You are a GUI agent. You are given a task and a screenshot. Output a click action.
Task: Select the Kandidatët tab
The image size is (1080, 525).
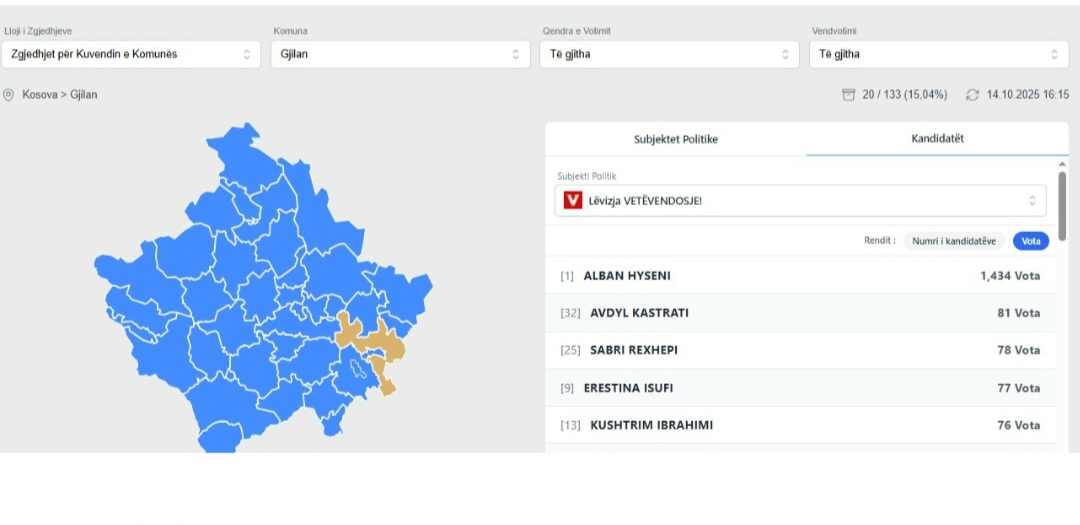pos(937,139)
